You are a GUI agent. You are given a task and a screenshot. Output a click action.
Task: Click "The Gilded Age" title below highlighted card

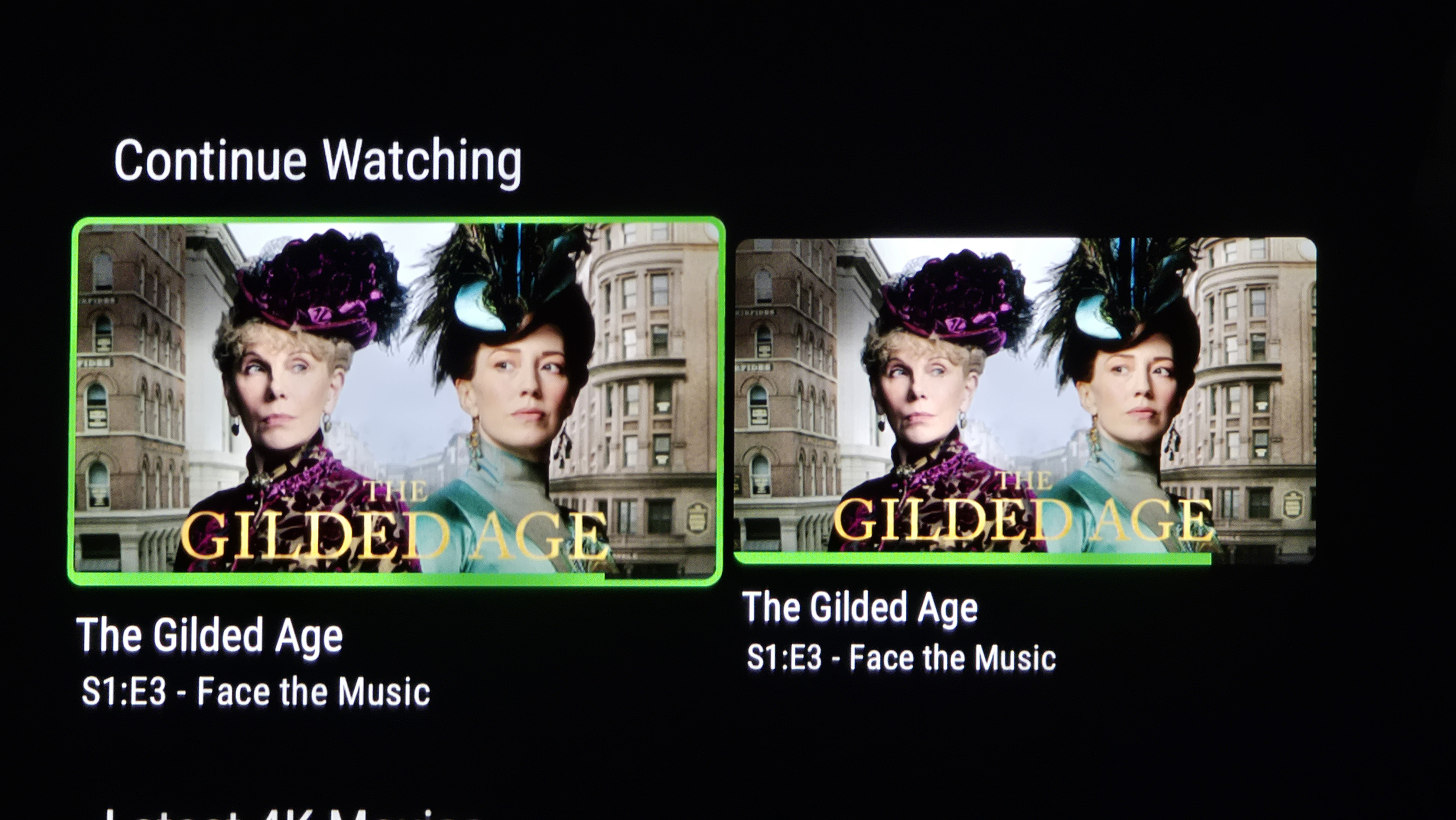210,635
